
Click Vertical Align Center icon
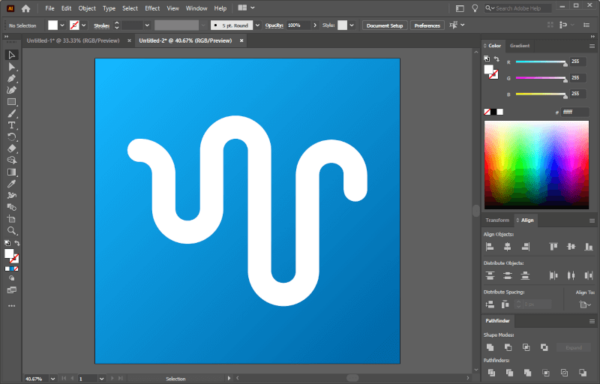pyautogui.click(x=571, y=247)
